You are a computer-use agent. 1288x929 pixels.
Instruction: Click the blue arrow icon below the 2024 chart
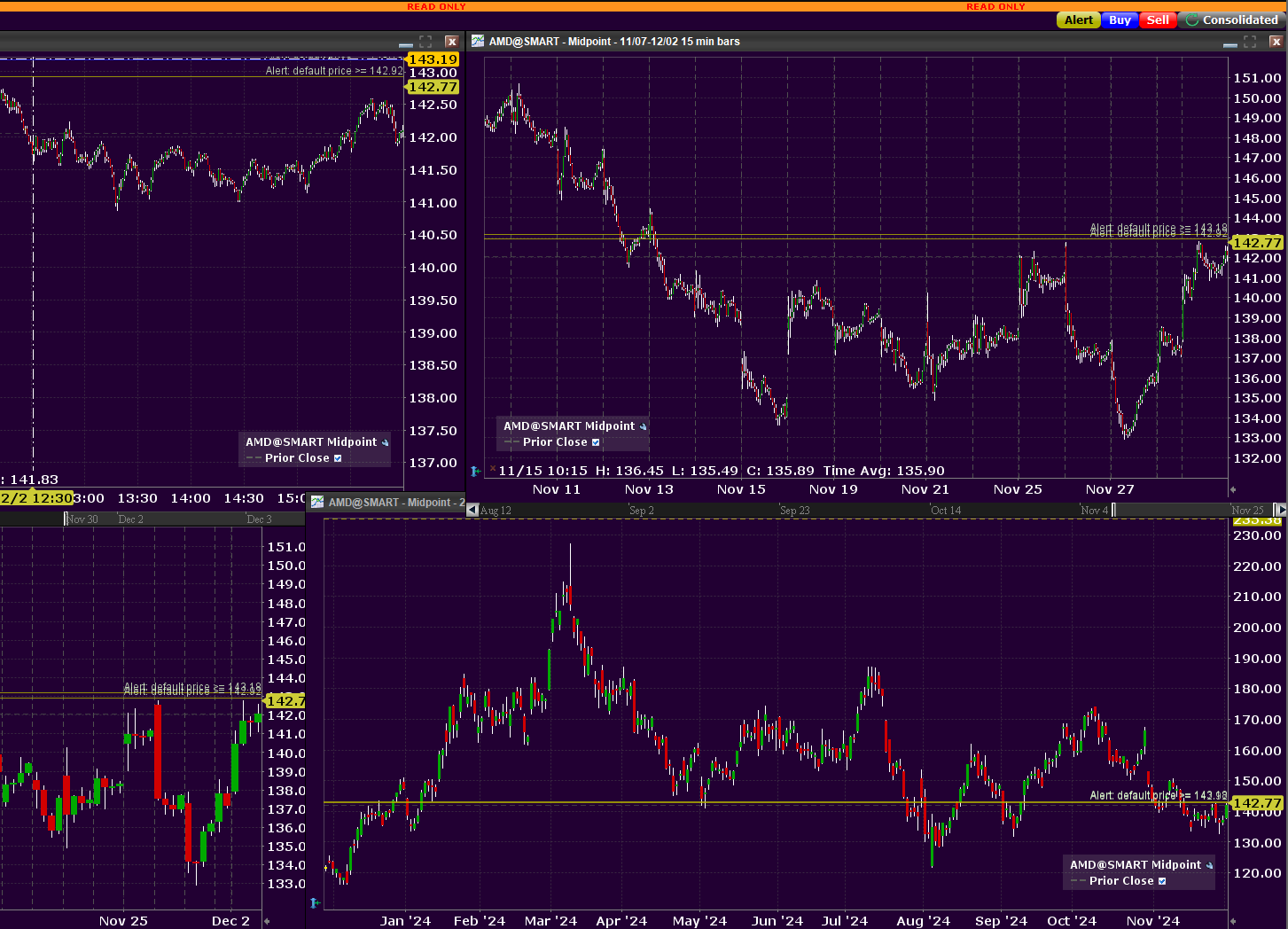[315, 903]
